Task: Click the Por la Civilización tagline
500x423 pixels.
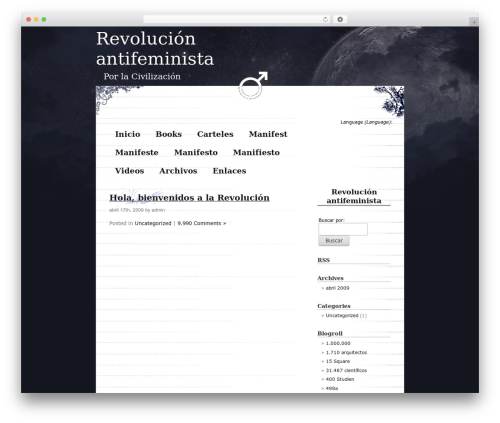Action: click(x=142, y=77)
